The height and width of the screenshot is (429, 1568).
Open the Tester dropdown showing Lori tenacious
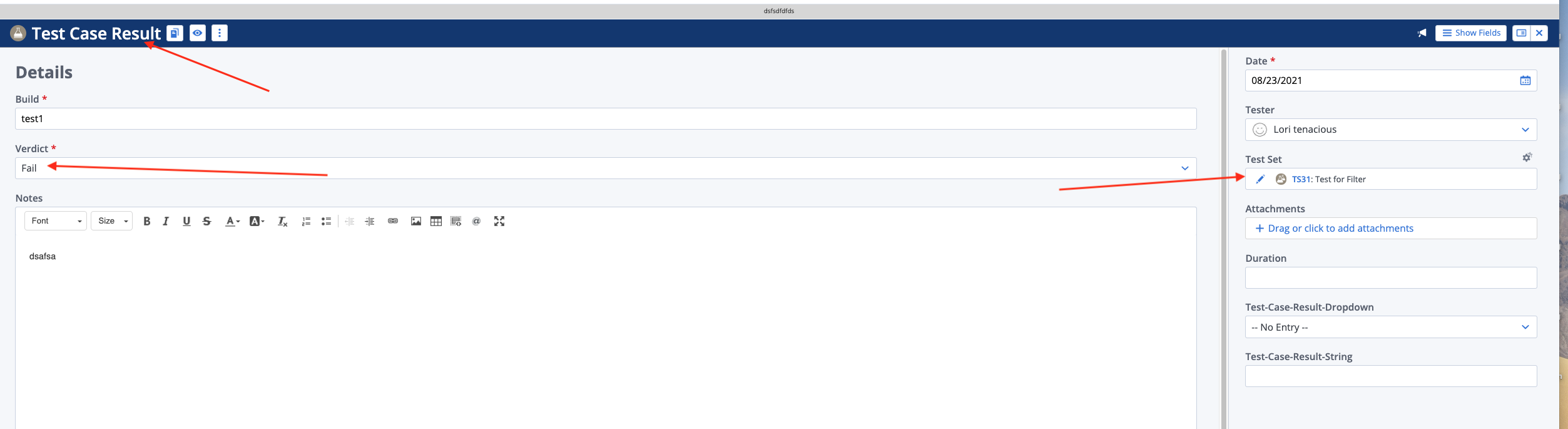coord(1391,130)
